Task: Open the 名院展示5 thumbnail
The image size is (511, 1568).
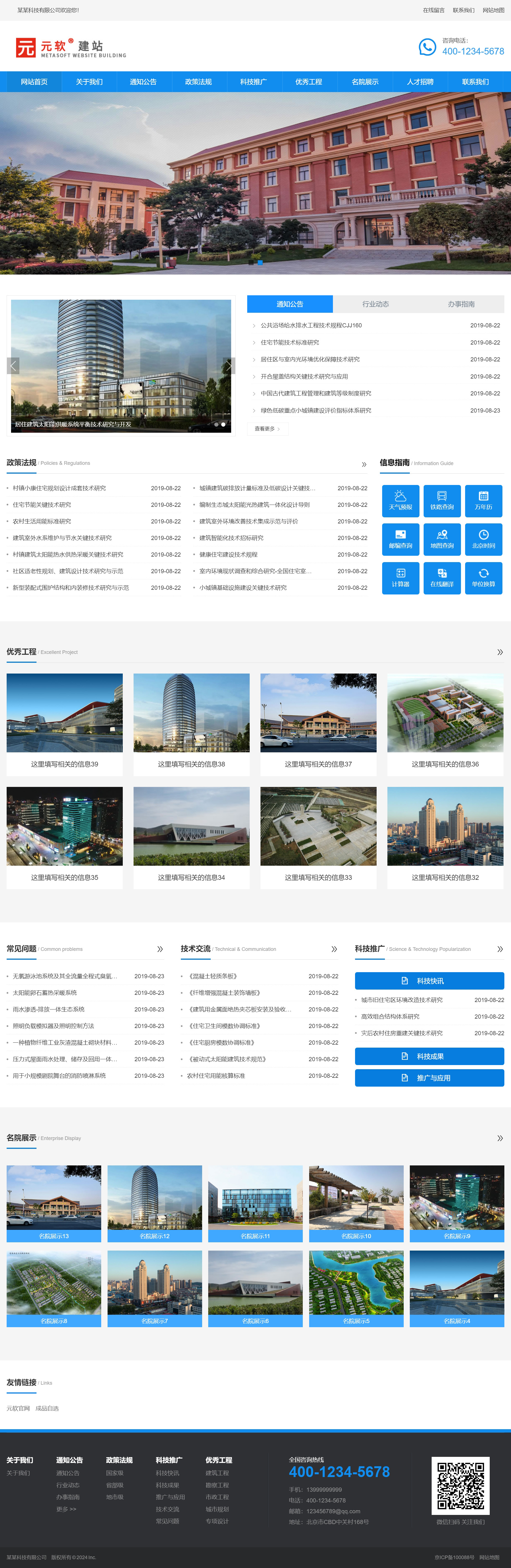Action: tap(356, 1289)
